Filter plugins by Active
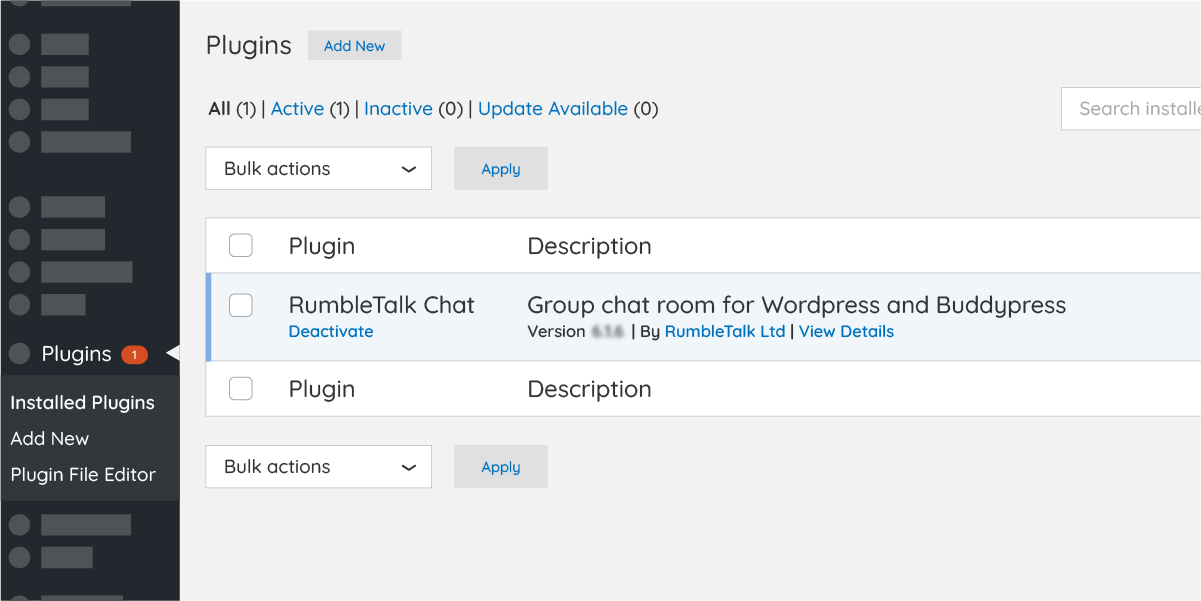This screenshot has width=1201, height=601. [297, 108]
